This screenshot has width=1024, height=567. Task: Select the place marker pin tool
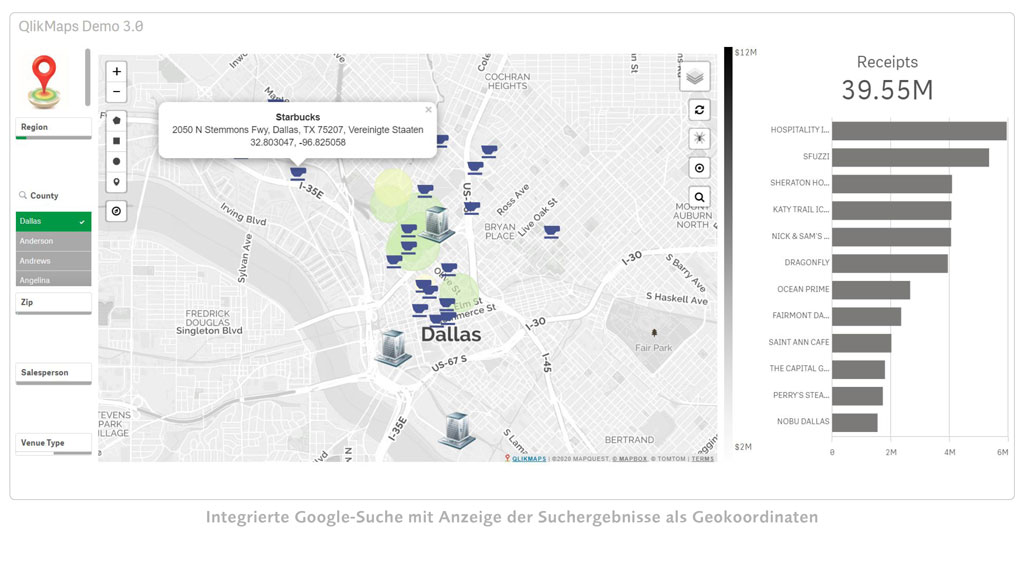pos(116,182)
